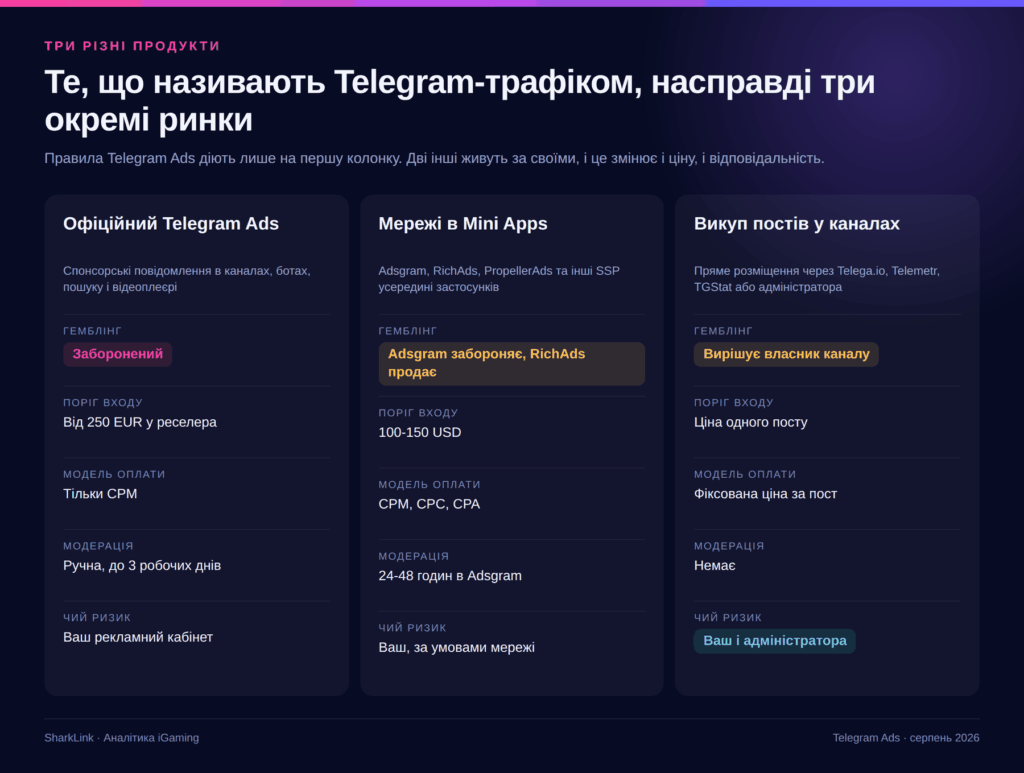Image resolution: width=1024 pixels, height=773 pixels.
Task: Click 'ГЕМБЛІНГ' label in Офіційний Telegram Ads card
Action: point(92,331)
